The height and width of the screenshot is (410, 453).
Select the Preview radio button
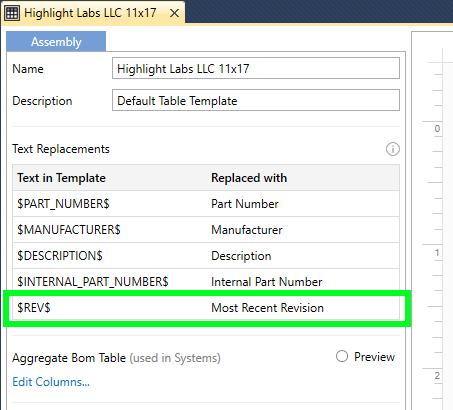tap(342, 356)
